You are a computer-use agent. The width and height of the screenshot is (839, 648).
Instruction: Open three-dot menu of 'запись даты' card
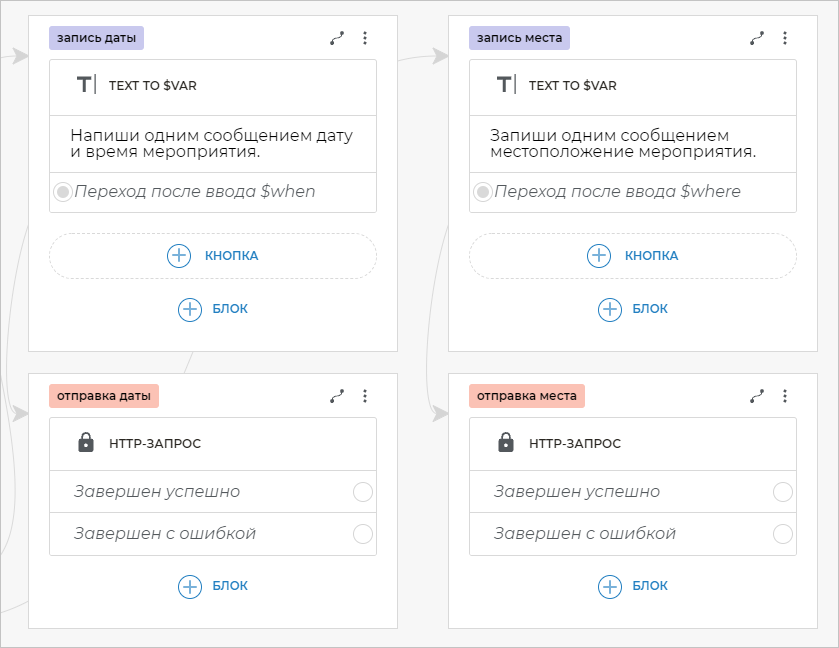[365, 38]
